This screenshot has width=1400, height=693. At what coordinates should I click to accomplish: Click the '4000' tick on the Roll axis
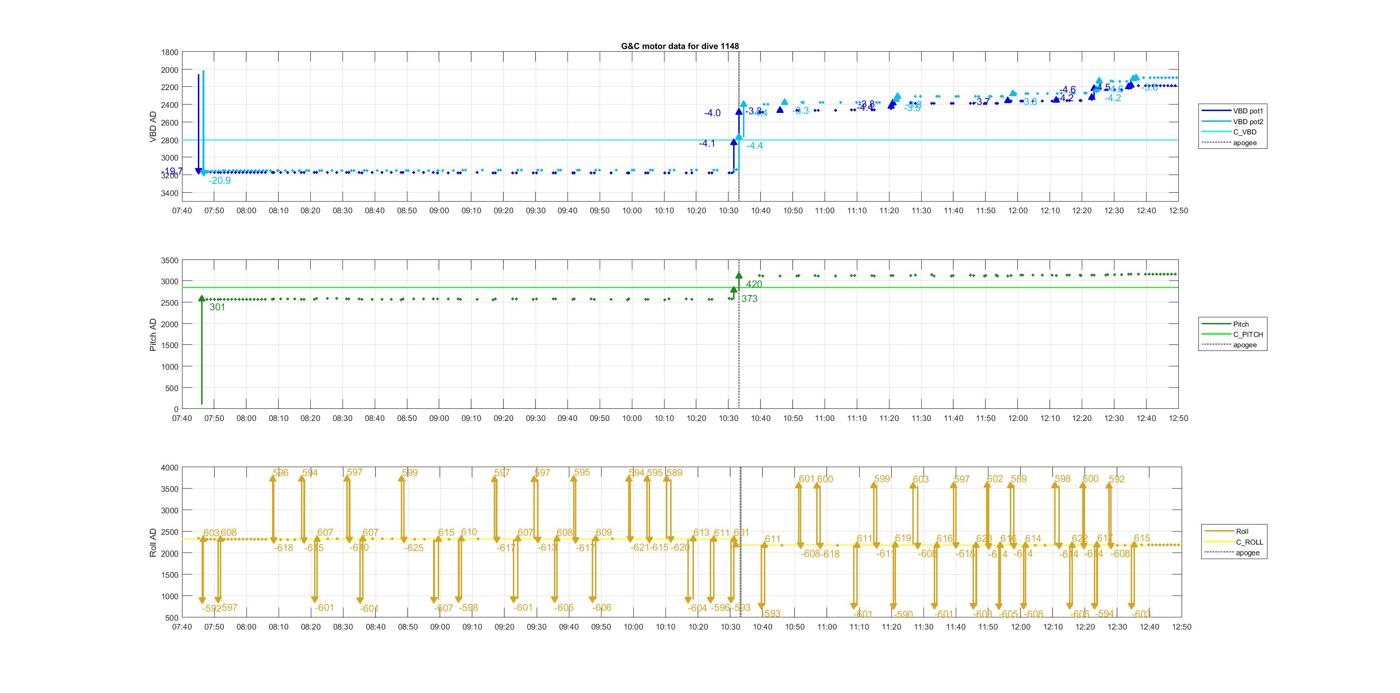[170, 468]
